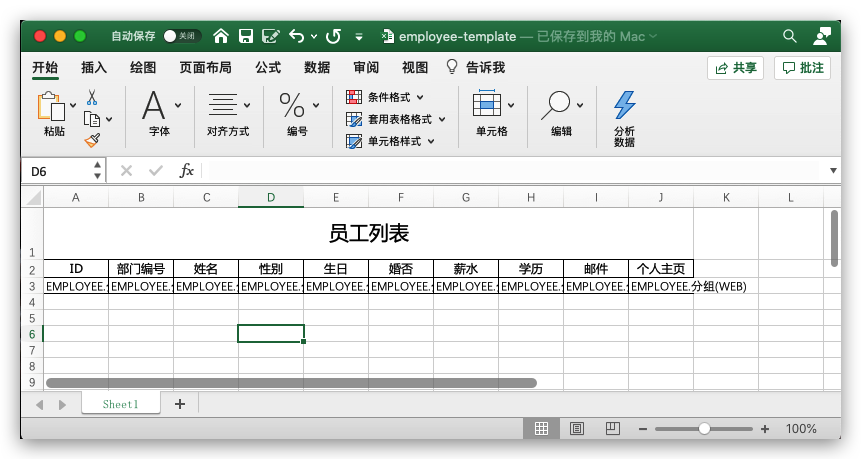Open the 单元格 cells group

tap(492, 114)
